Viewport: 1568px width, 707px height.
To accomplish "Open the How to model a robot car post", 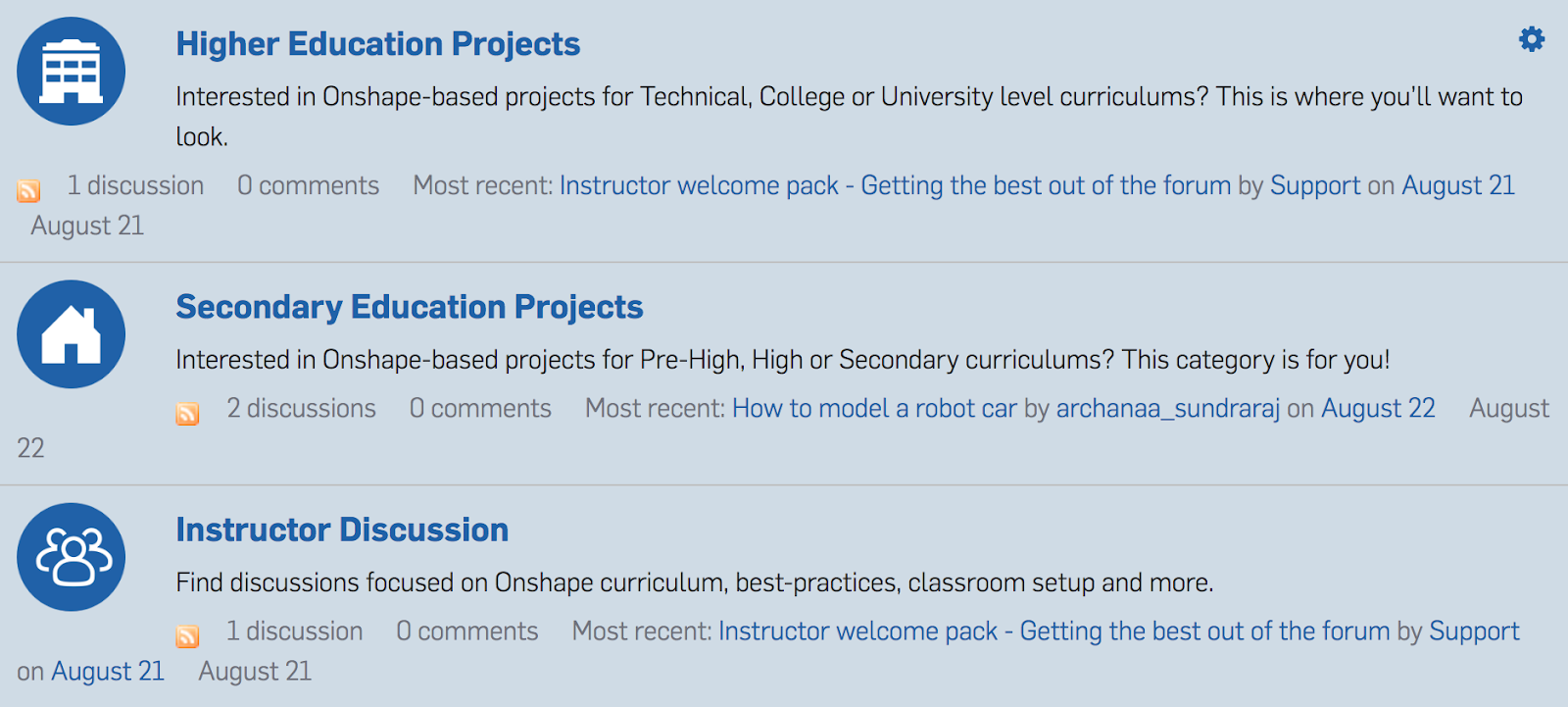I will [x=874, y=408].
